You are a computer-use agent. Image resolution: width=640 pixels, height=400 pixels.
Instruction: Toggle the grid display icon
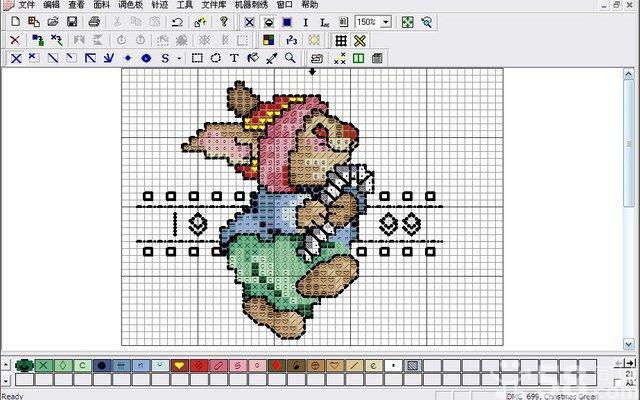(x=341, y=40)
